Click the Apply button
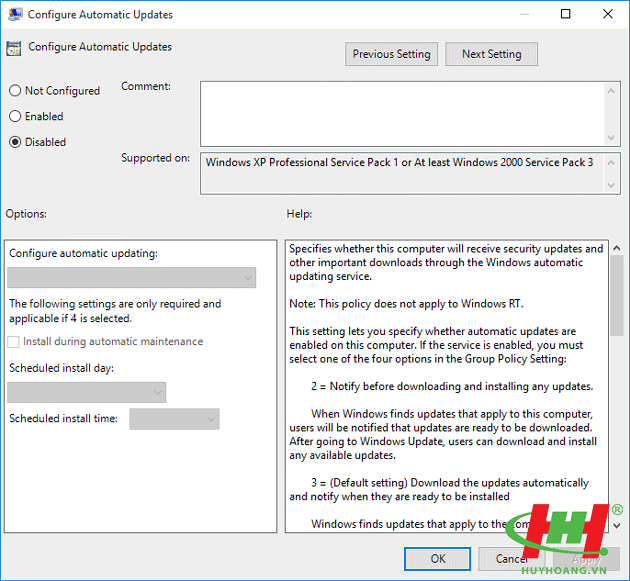The width and height of the screenshot is (630, 581). (586, 558)
